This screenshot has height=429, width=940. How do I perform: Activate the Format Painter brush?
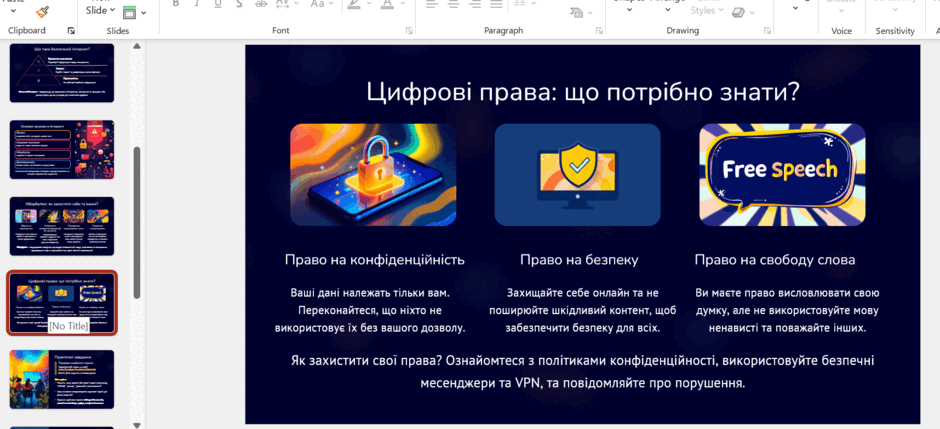42,10
